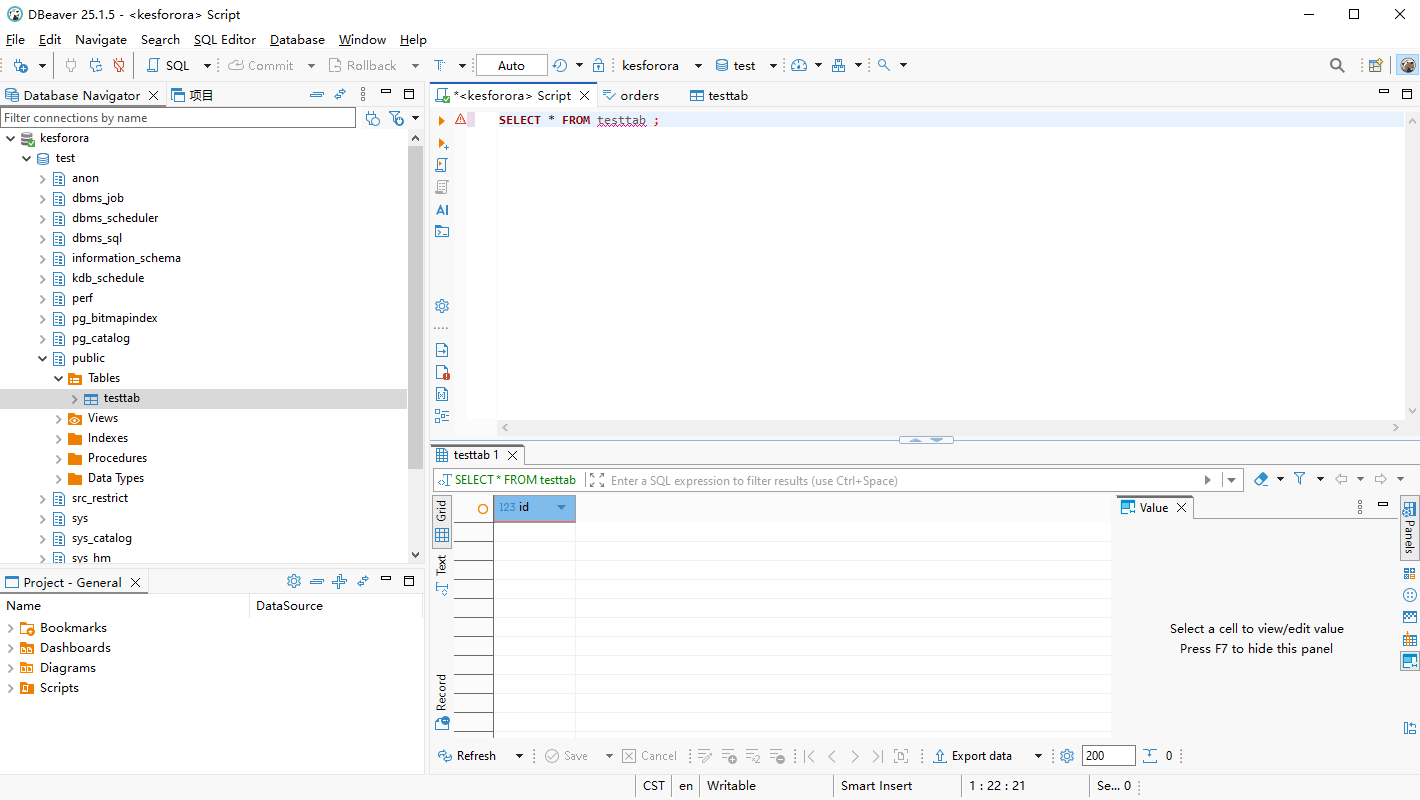Open the Database menu
1420x800 pixels.
click(x=297, y=40)
